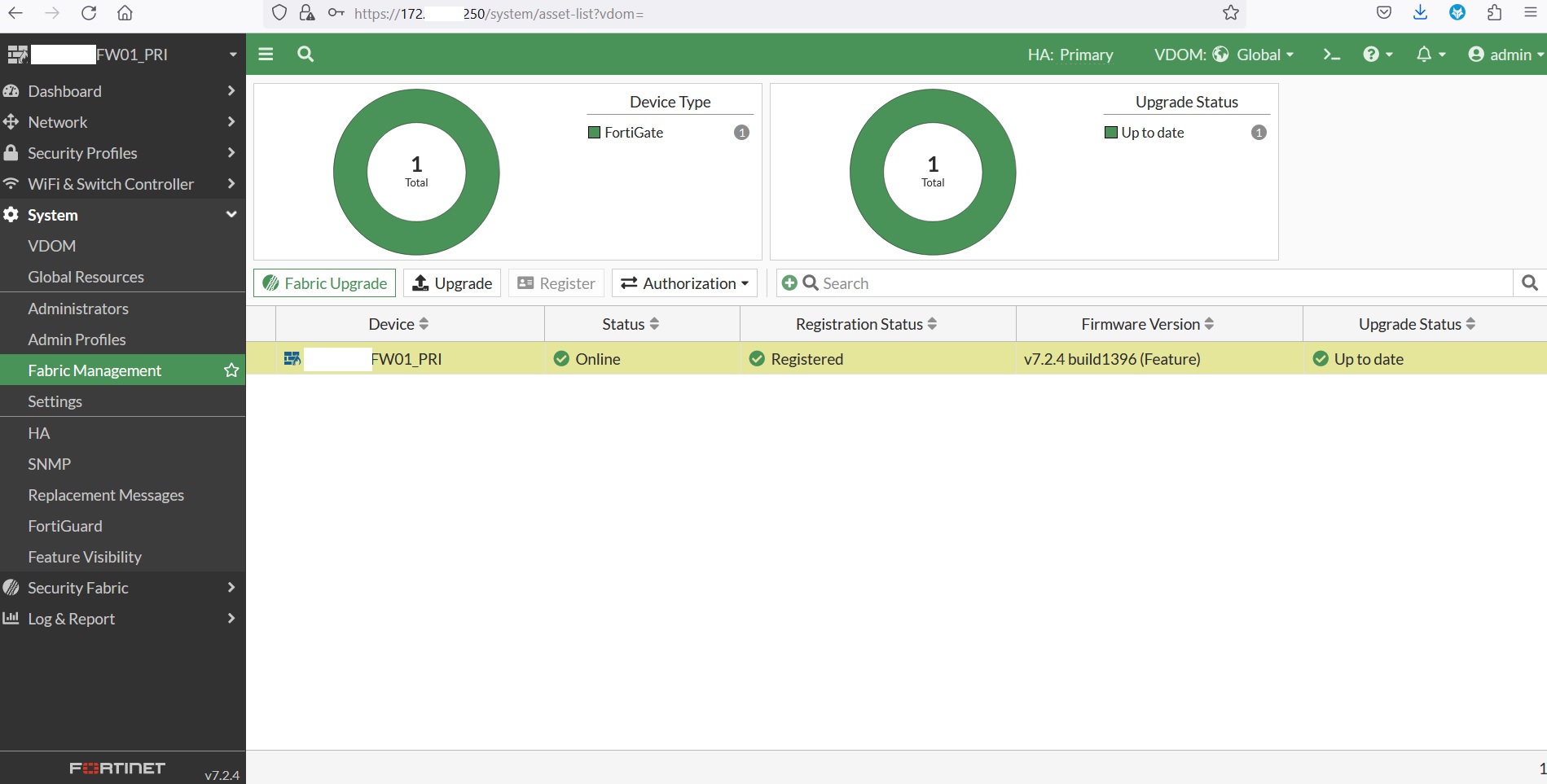Image resolution: width=1547 pixels, height=784 pixels.
Task: Open browser extensions puzzle icon
Action: (x=1494, y=13)
